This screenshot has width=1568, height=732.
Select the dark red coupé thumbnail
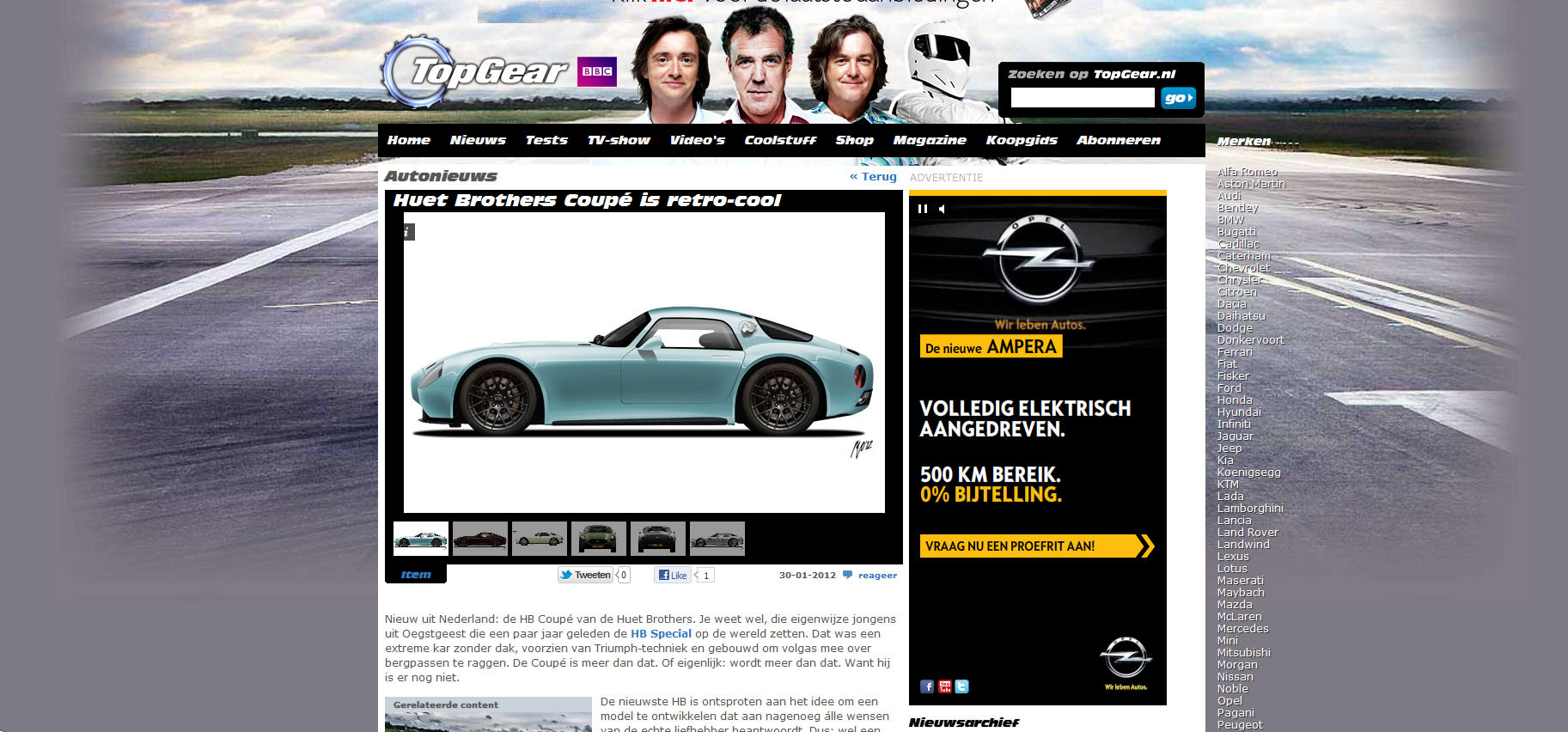pos(480,539)
